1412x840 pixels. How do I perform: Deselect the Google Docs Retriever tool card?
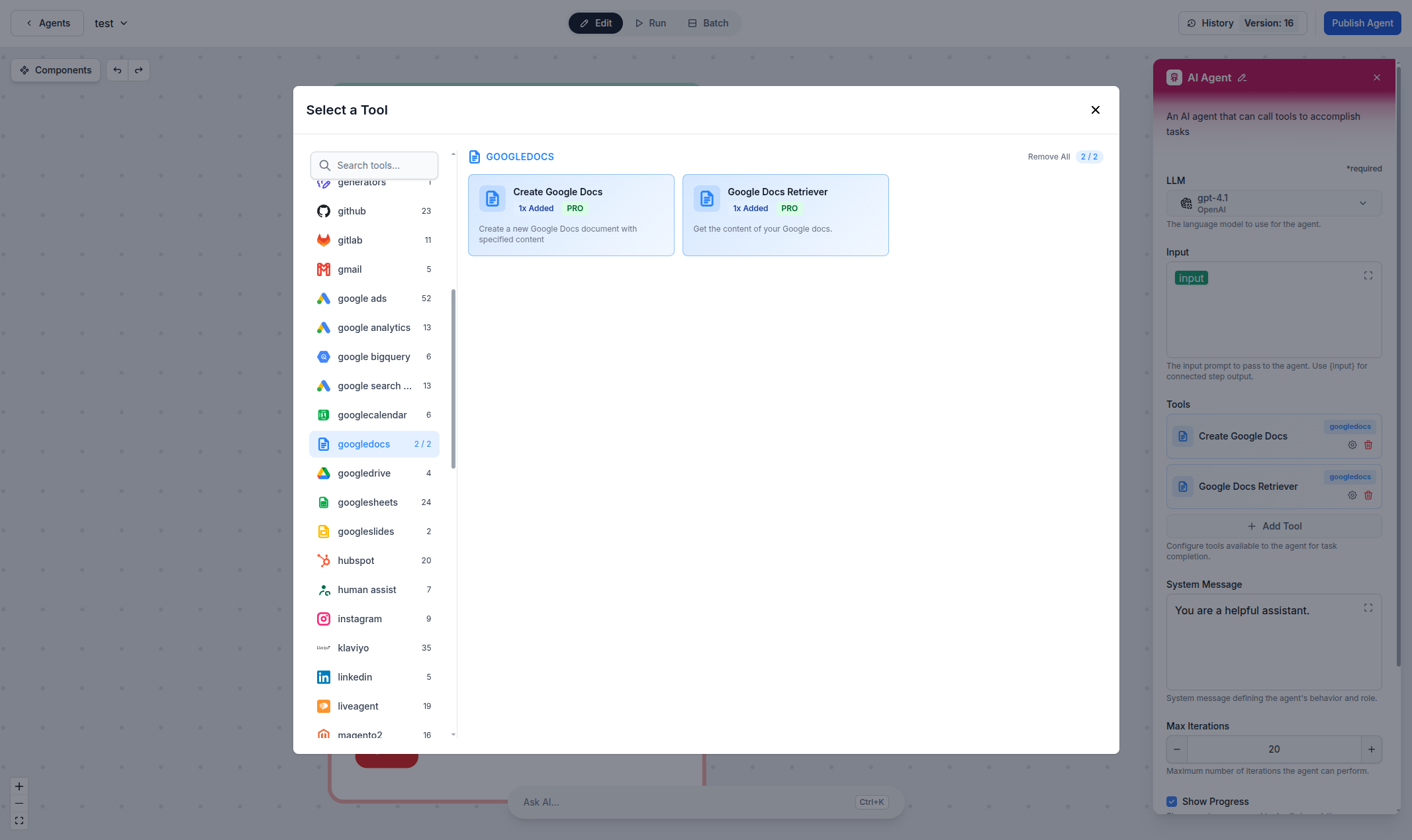point(785,214)
